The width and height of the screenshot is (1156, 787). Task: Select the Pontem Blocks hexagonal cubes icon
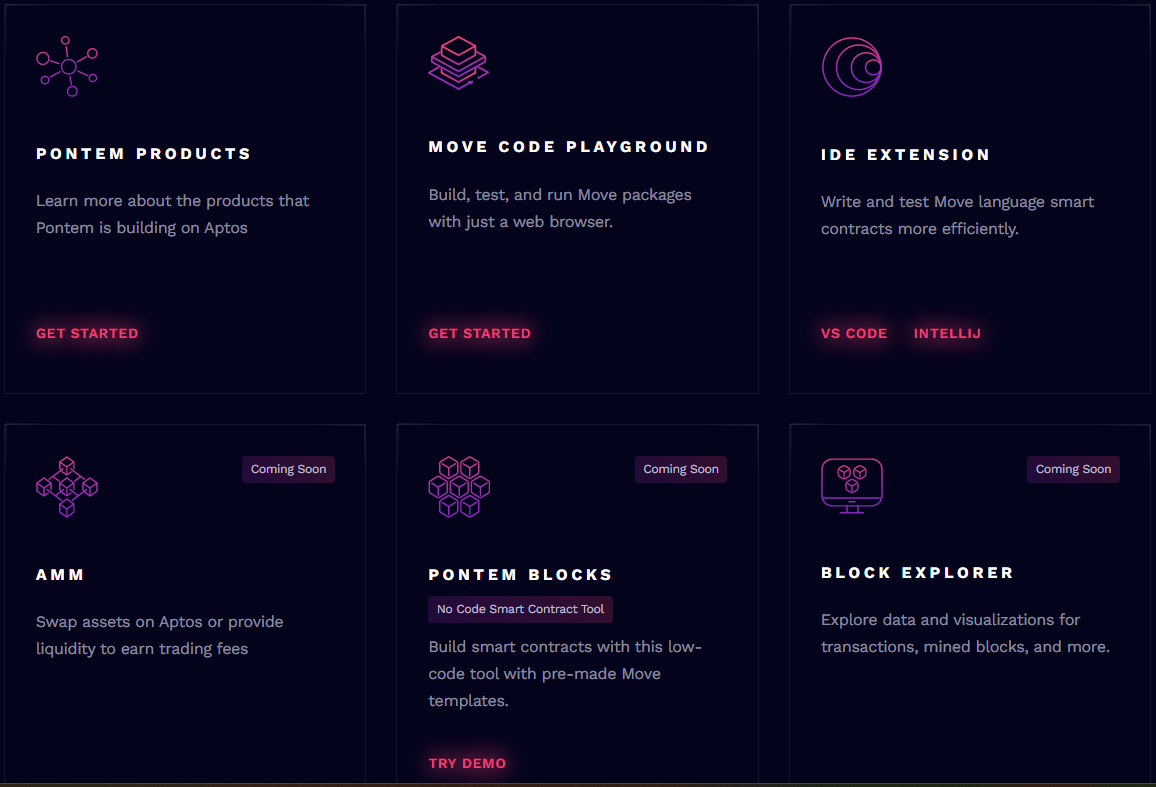(x=458, y=487)
